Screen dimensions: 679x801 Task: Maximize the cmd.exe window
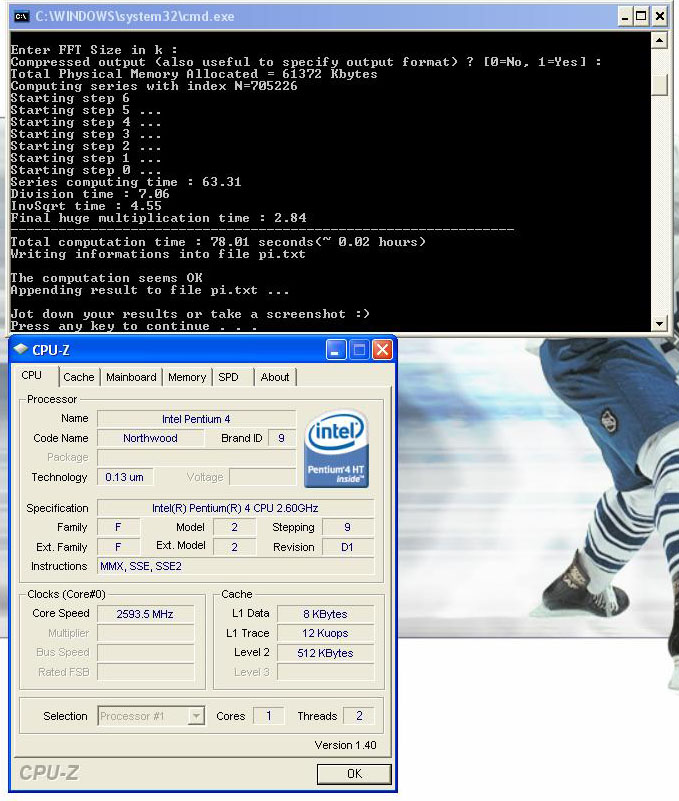[641, 17]
